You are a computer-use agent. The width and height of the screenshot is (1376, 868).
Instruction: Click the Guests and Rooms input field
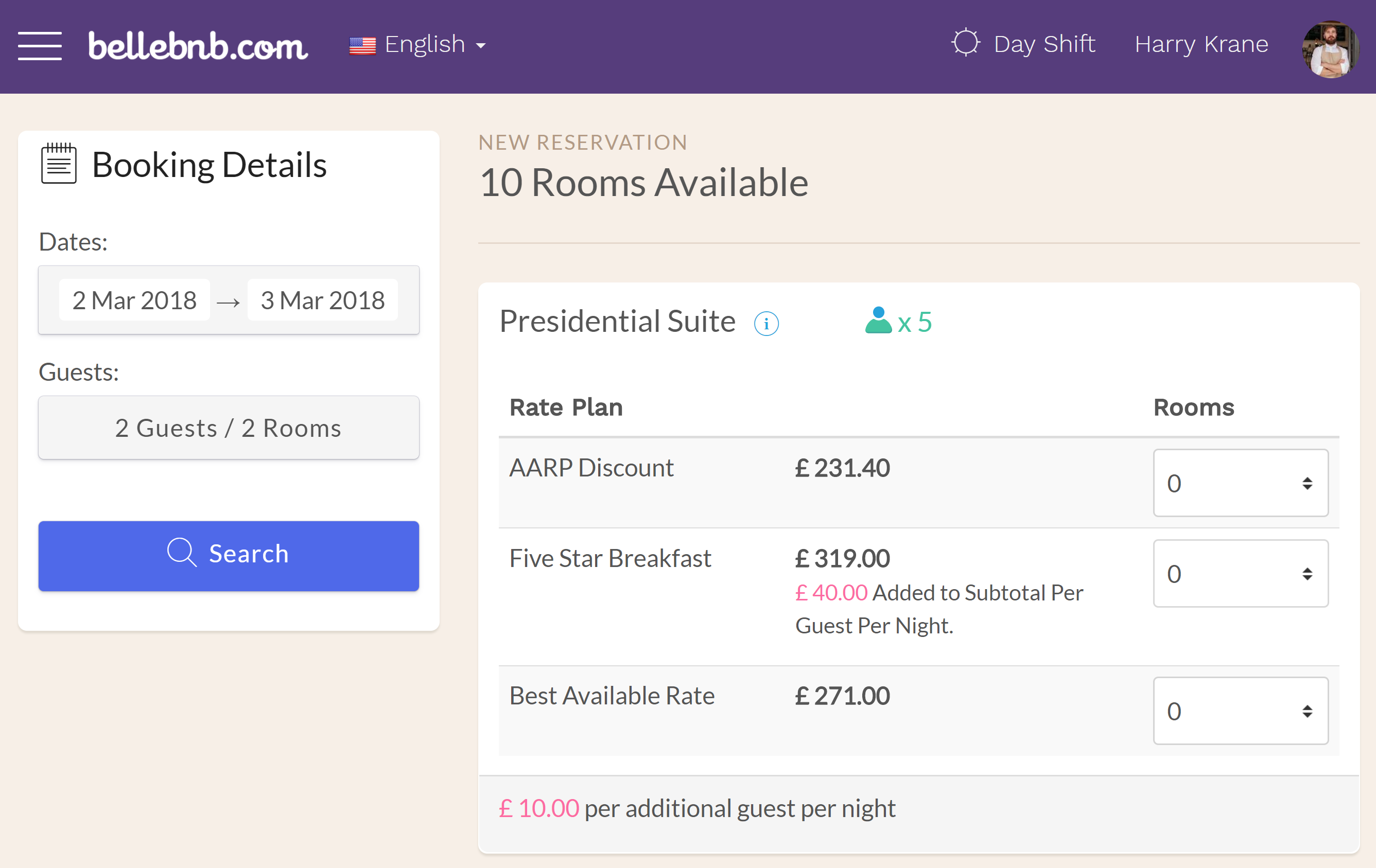click(x=228, y=427)
